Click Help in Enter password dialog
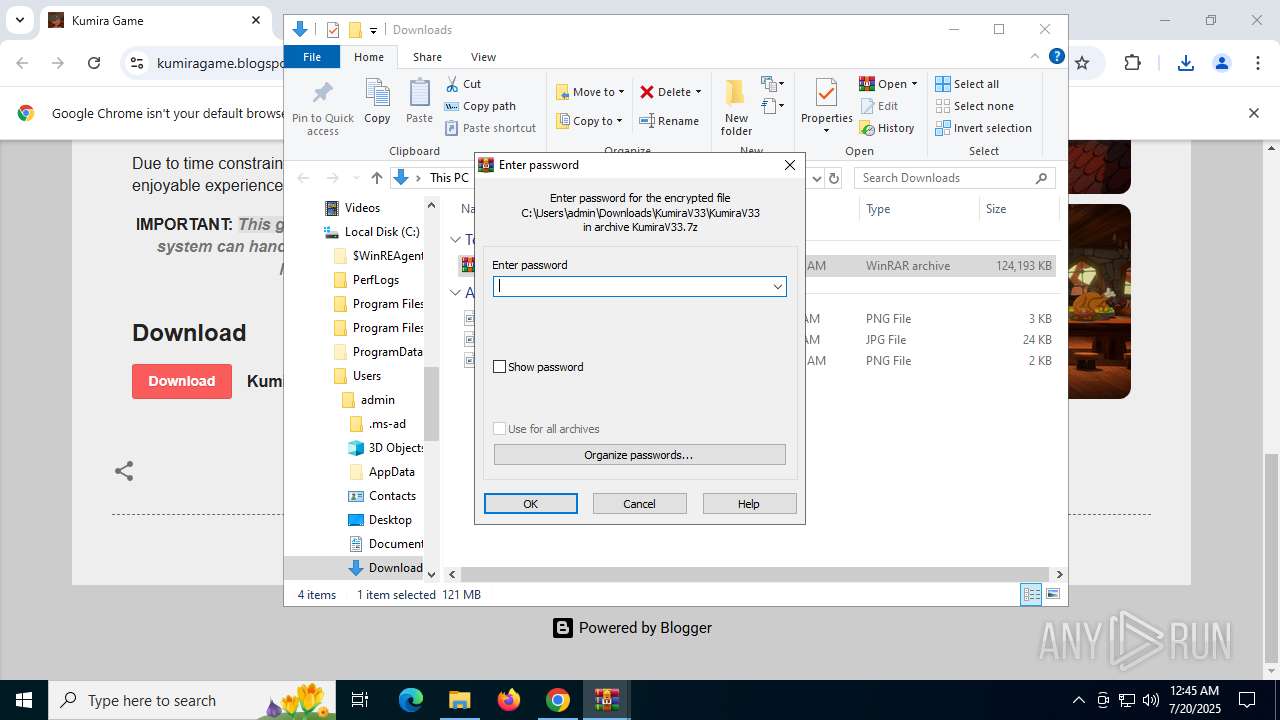 [749, 504]
